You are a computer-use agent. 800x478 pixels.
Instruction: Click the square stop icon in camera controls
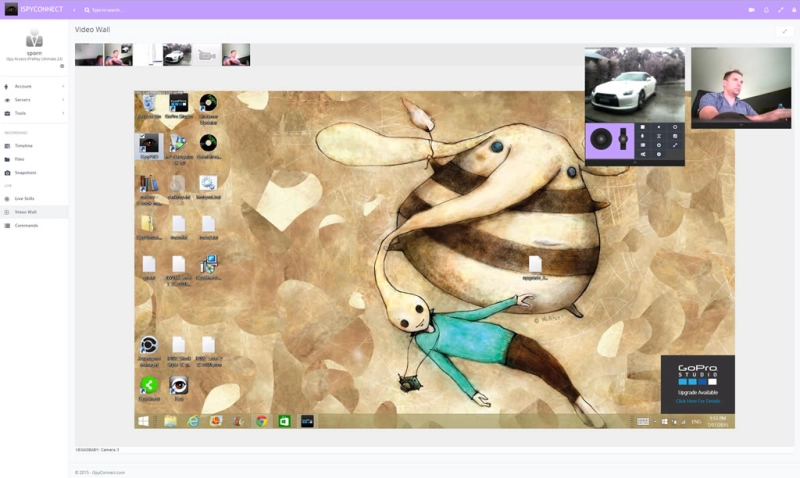pyautogui.click(x=642, y=127)
